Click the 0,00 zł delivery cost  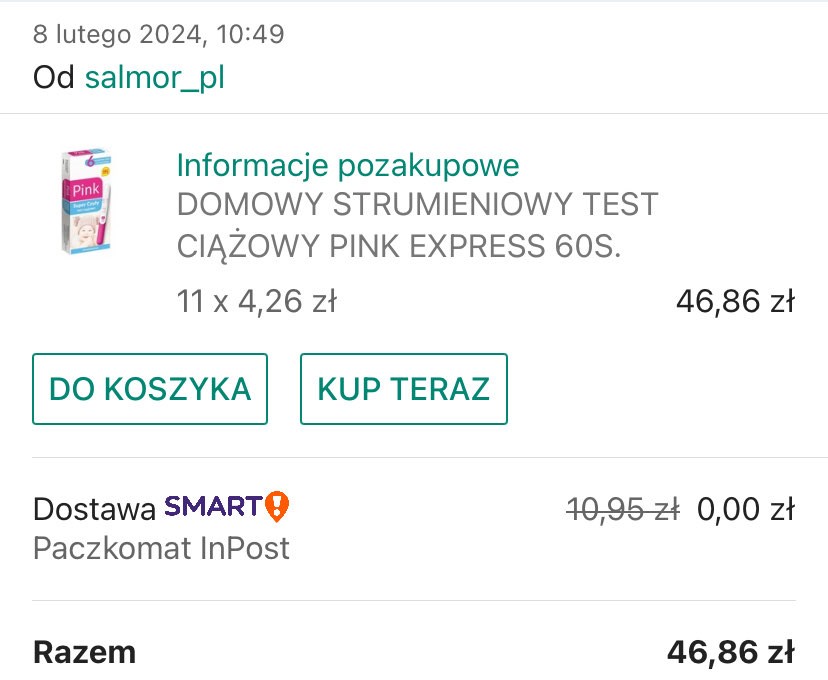745,509
